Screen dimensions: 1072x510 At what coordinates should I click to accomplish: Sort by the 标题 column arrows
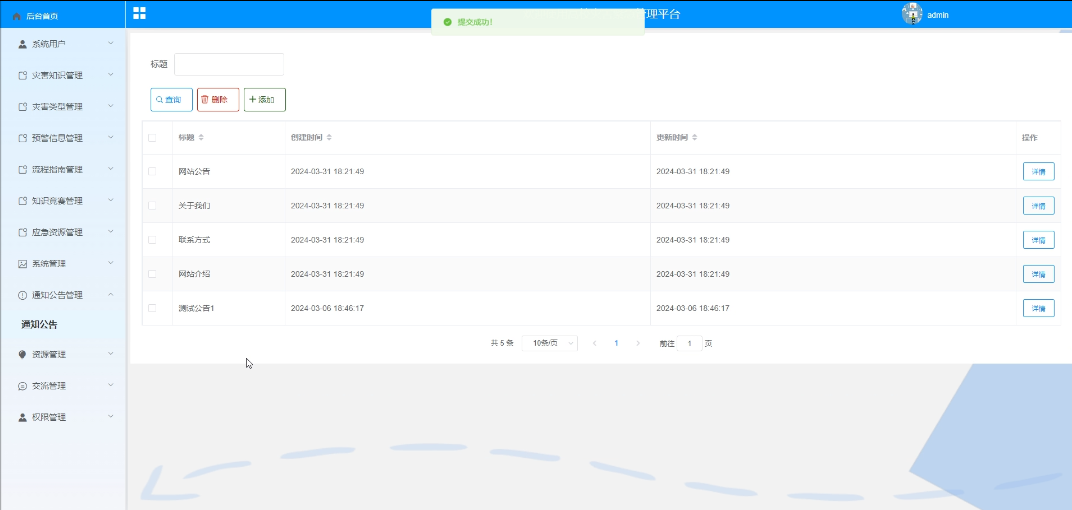[x=201, y=137]
